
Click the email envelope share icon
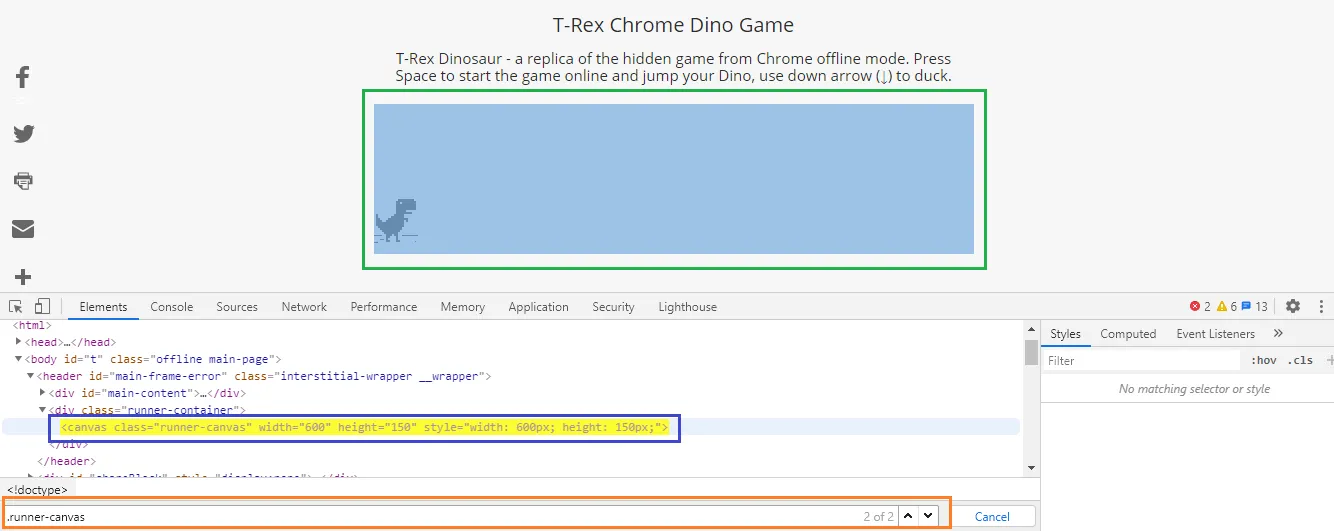tap(23, 229)
